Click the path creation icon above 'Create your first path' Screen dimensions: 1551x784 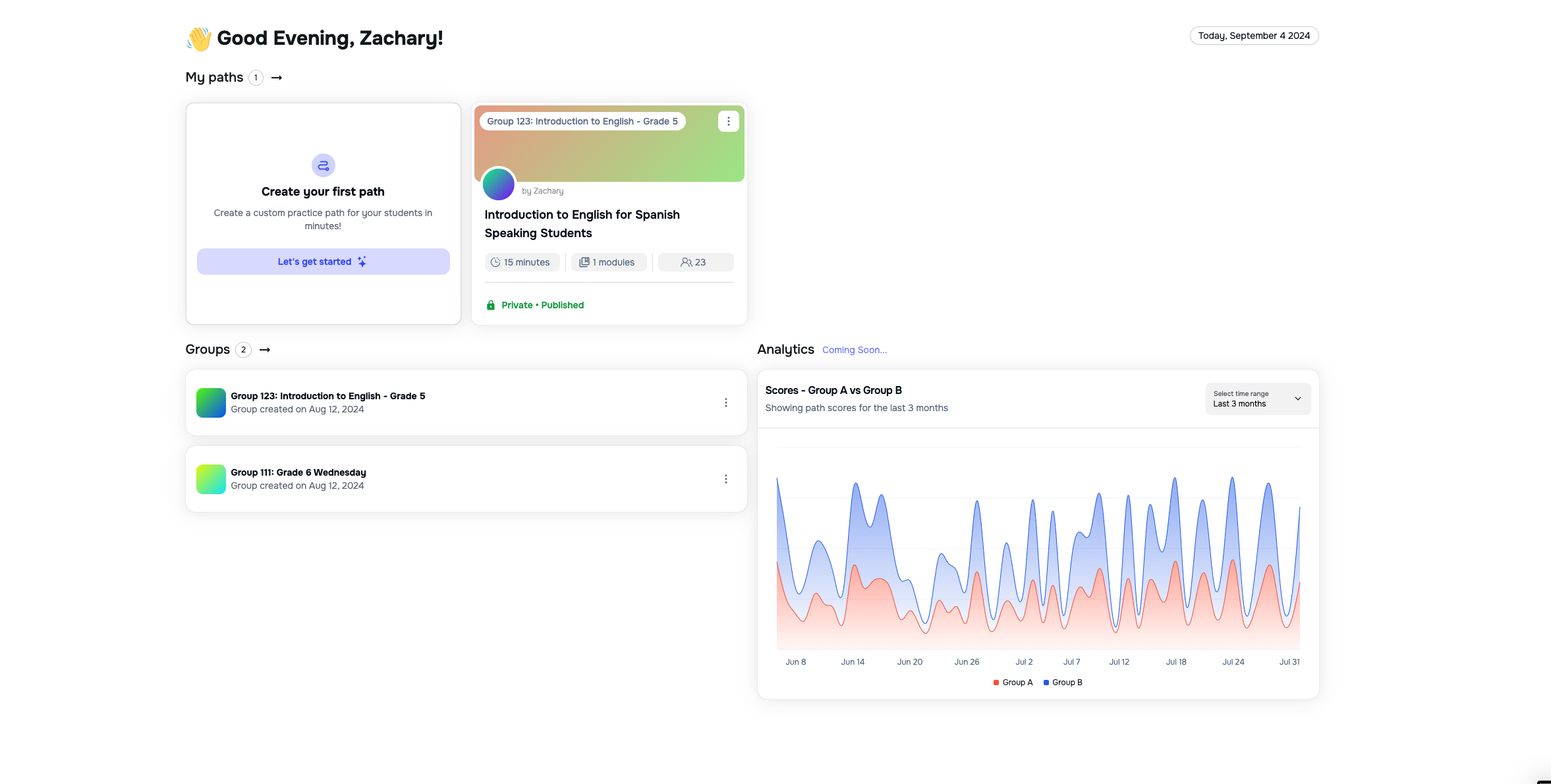pos(323,165)
